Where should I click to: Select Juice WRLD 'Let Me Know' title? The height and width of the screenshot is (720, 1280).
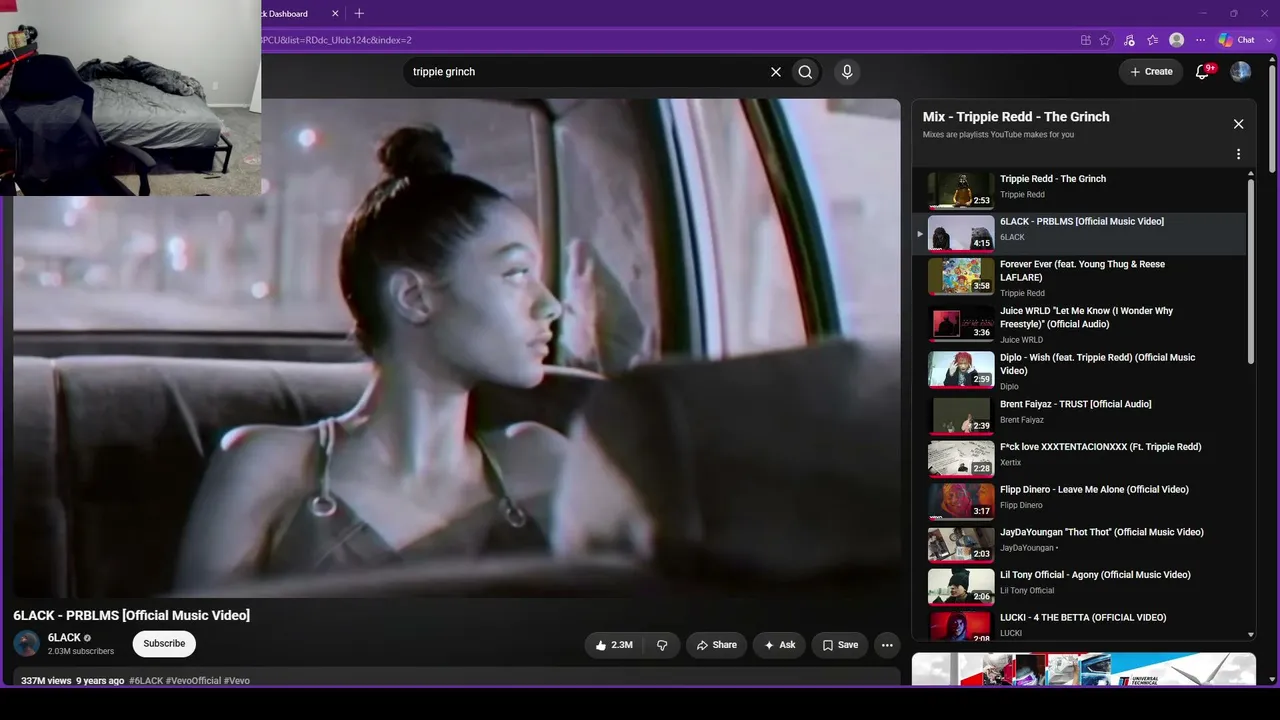pos(1086,317)
